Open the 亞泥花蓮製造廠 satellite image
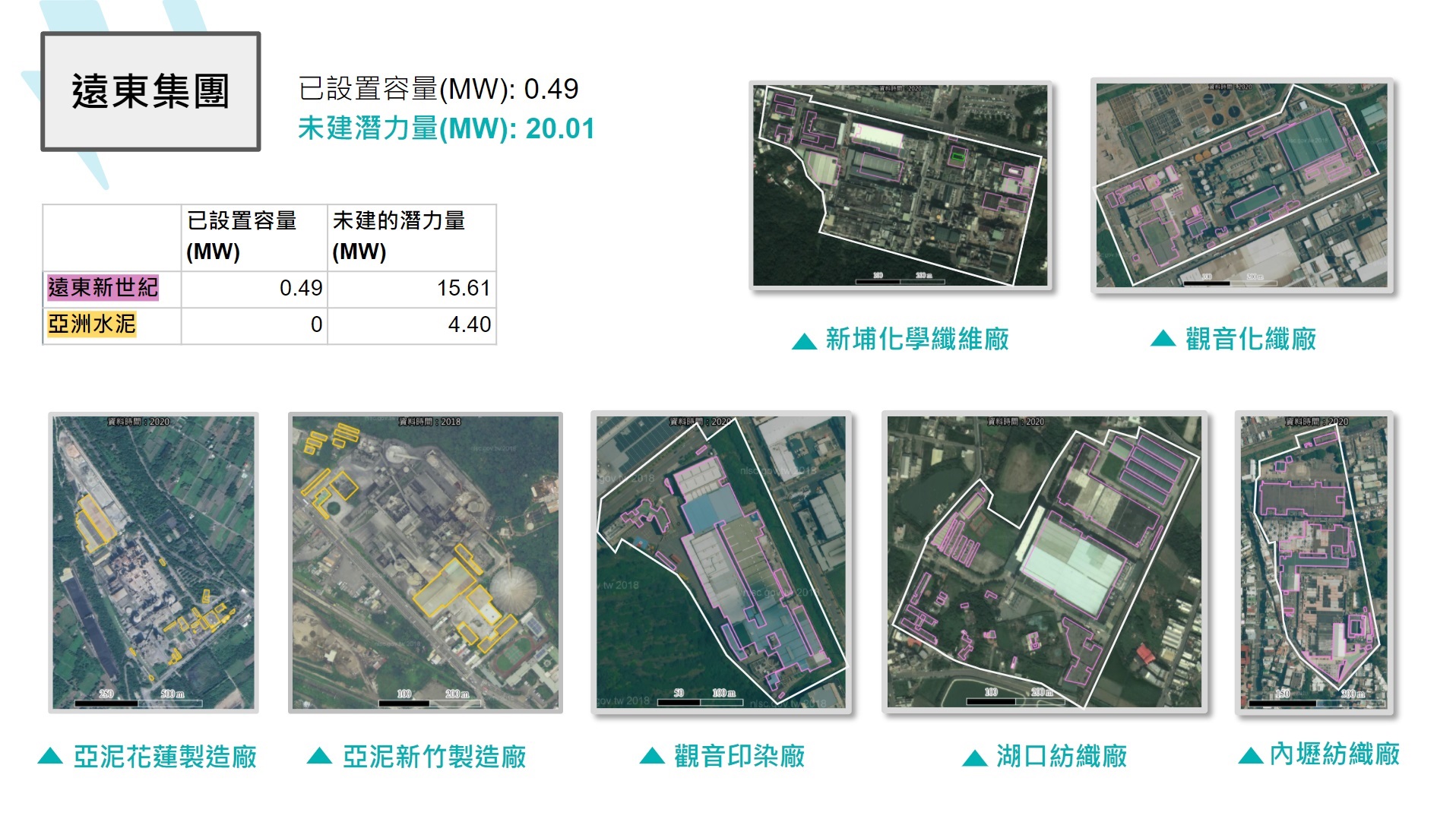This screenshot has width=1456, height=819. pyautogui.click(x=154, y=562)
